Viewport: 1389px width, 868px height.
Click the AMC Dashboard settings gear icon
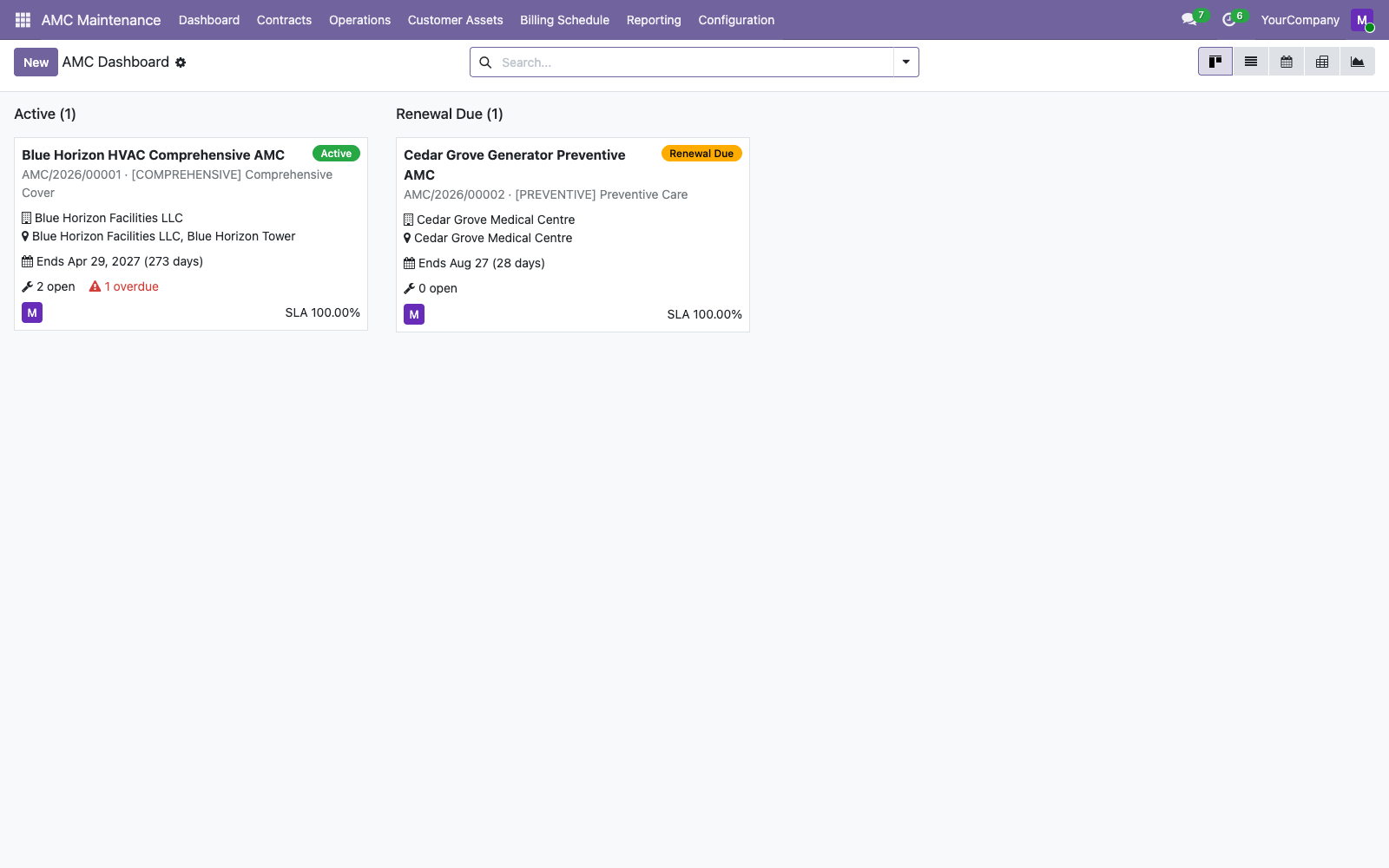point(181,62)
